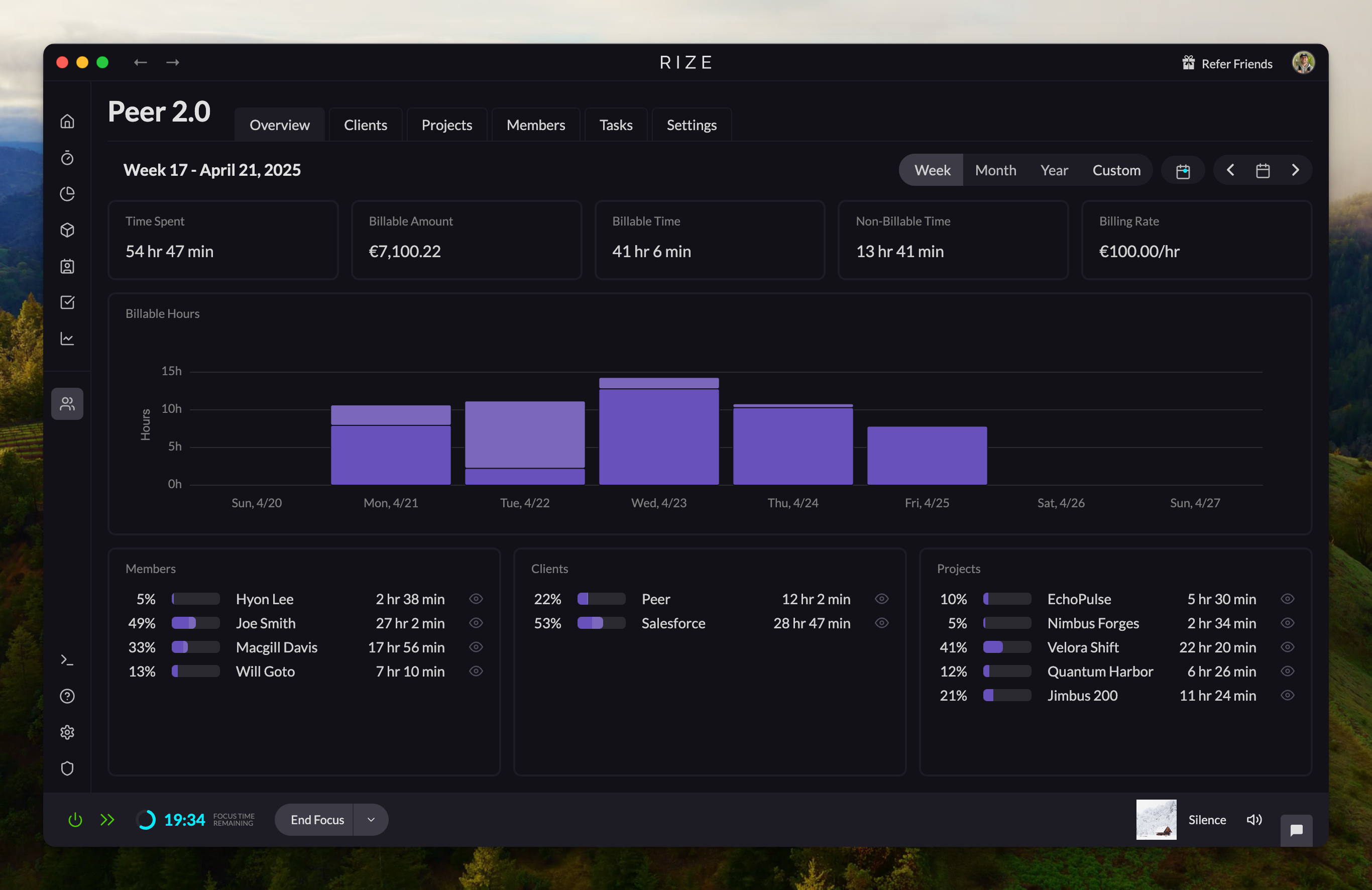Open the Home sidebar icon
The width and height of the screenshot is (1372, 890).
[x=67, y=121]
